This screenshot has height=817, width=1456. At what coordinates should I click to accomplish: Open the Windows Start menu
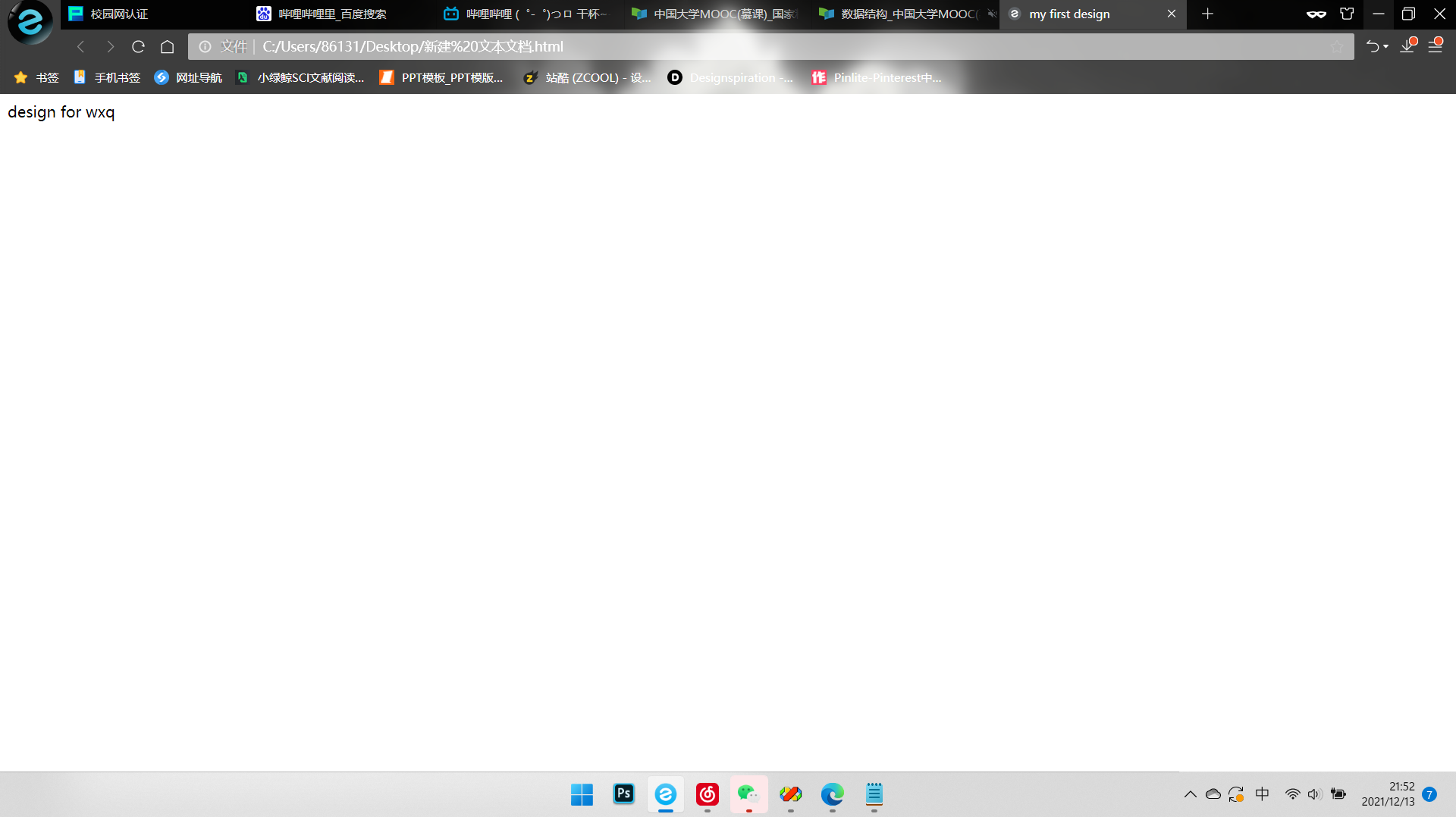tap(582, 794)
